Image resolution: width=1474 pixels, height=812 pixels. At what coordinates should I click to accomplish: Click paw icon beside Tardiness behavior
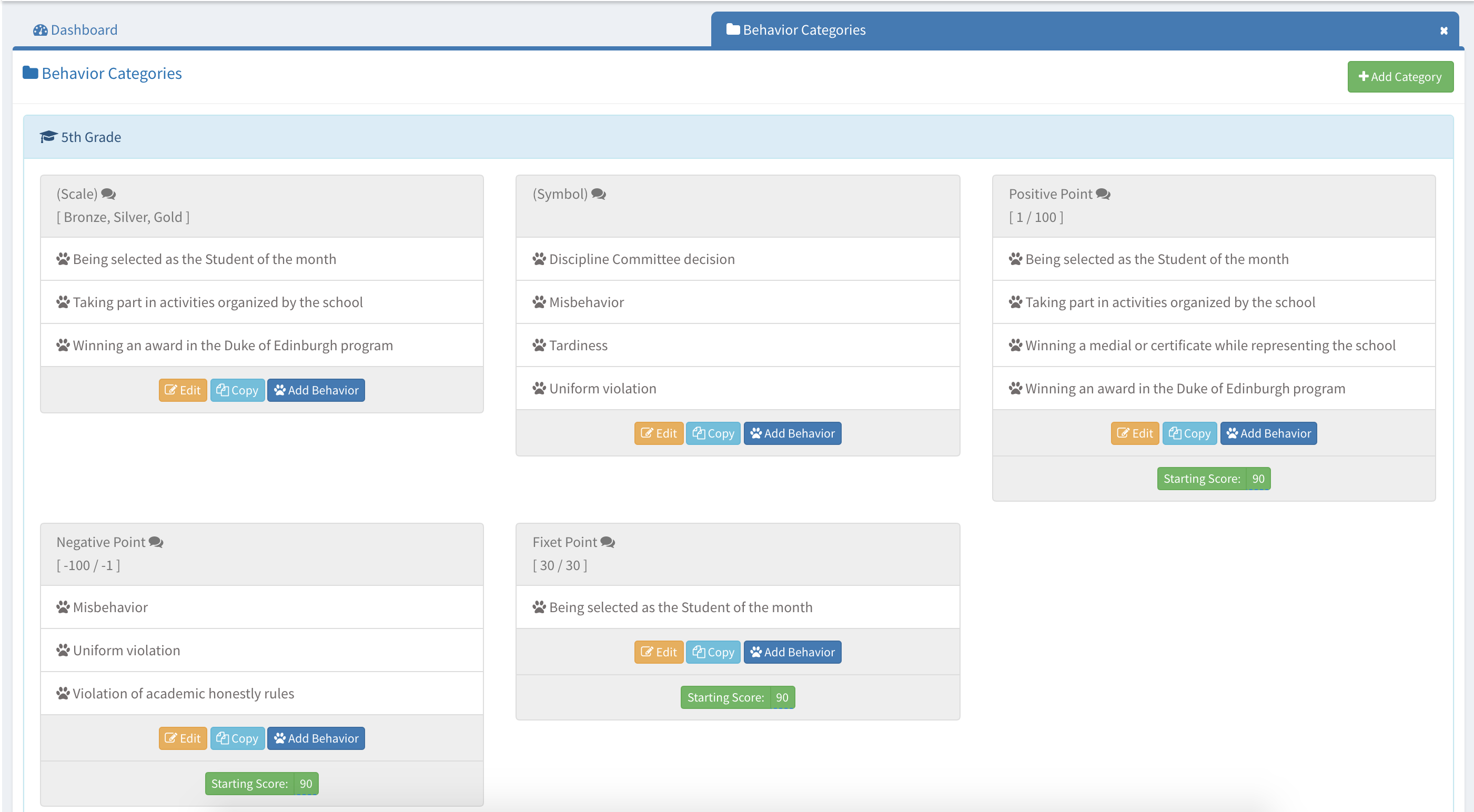539,346
